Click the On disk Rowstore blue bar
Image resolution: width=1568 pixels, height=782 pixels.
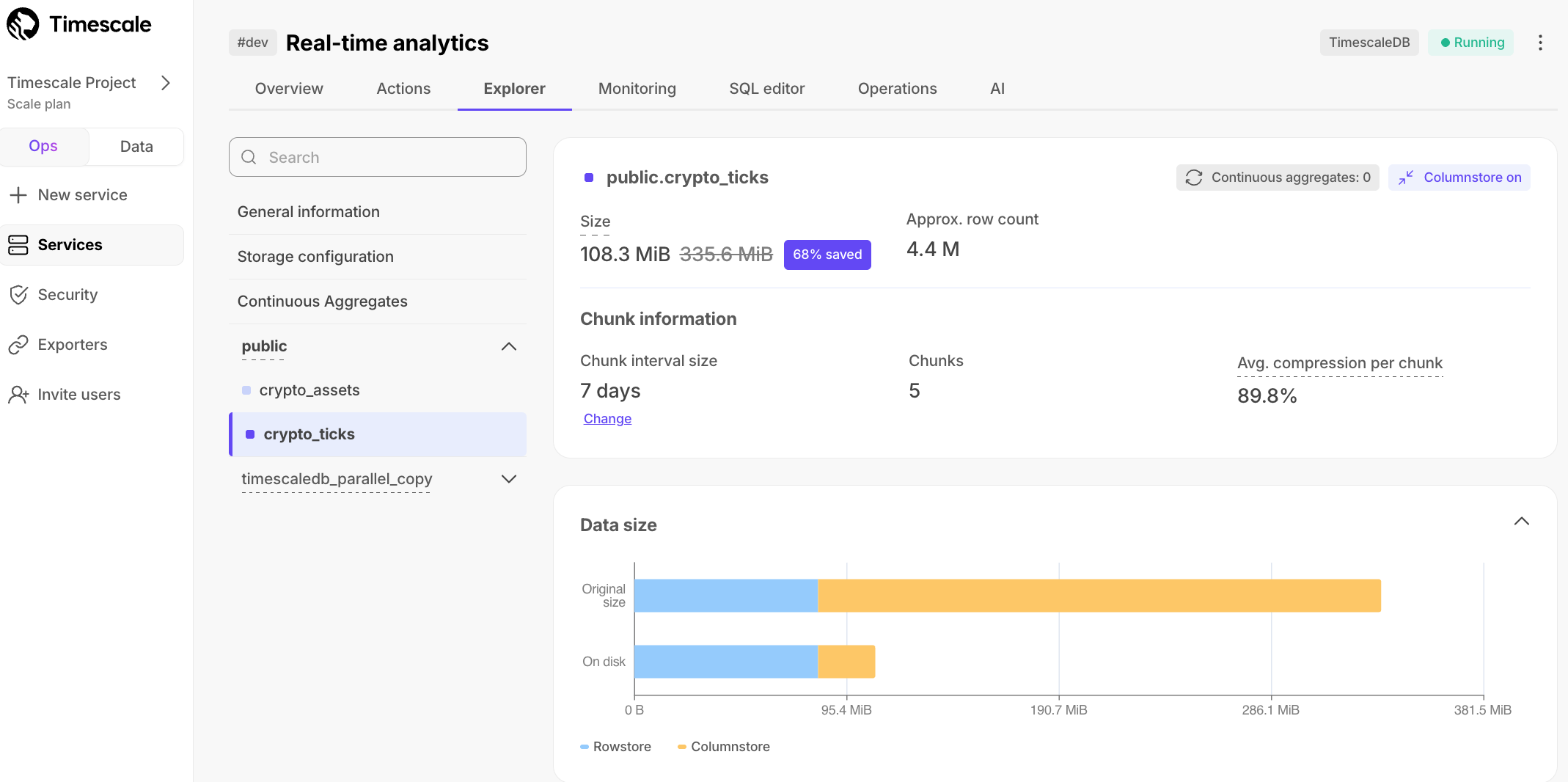726,662
